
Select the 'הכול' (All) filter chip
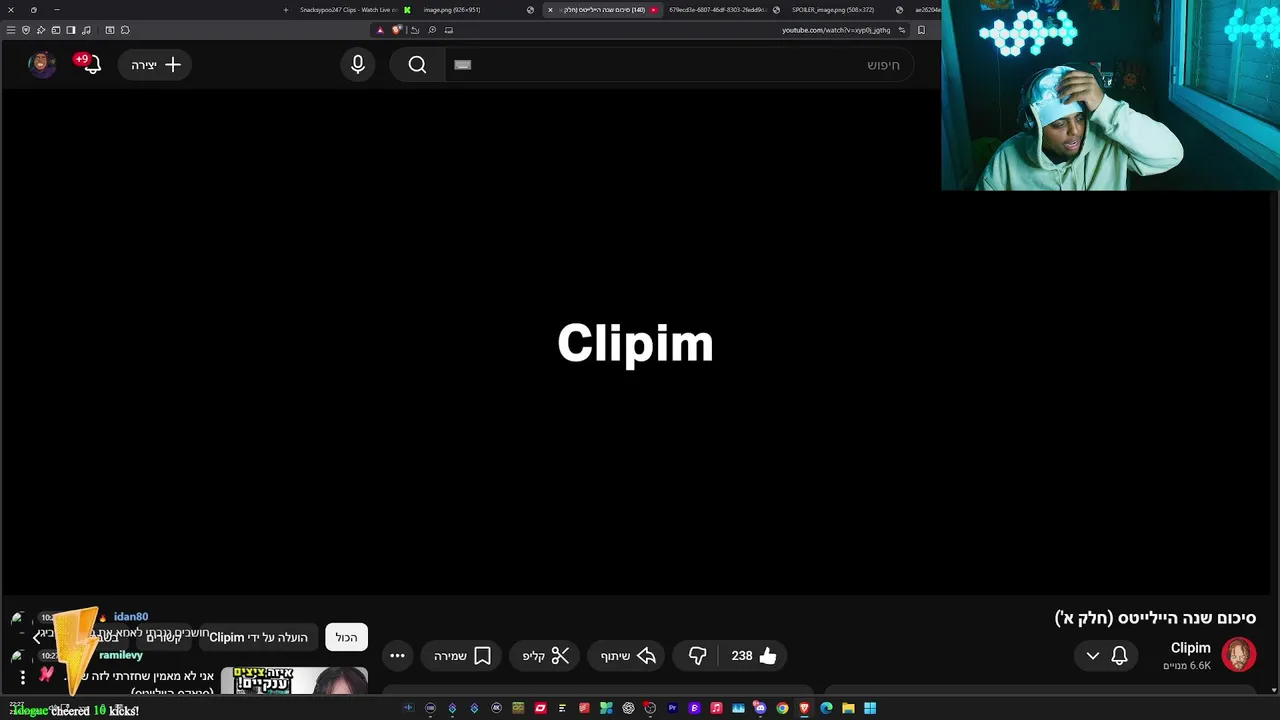[x=346, y=637]
